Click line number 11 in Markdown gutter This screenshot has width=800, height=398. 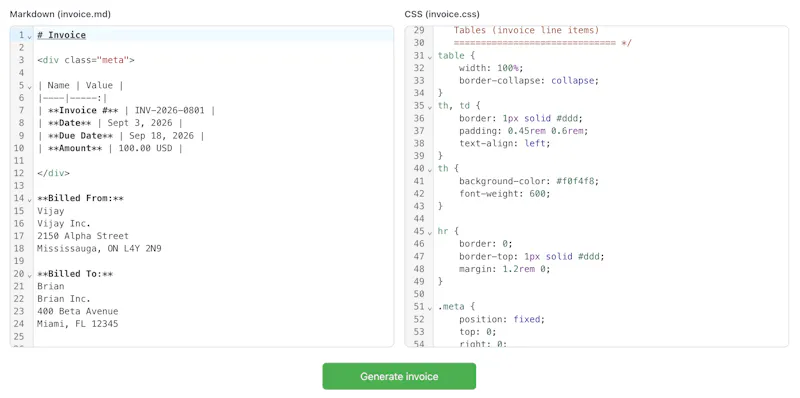coord(19,161)
